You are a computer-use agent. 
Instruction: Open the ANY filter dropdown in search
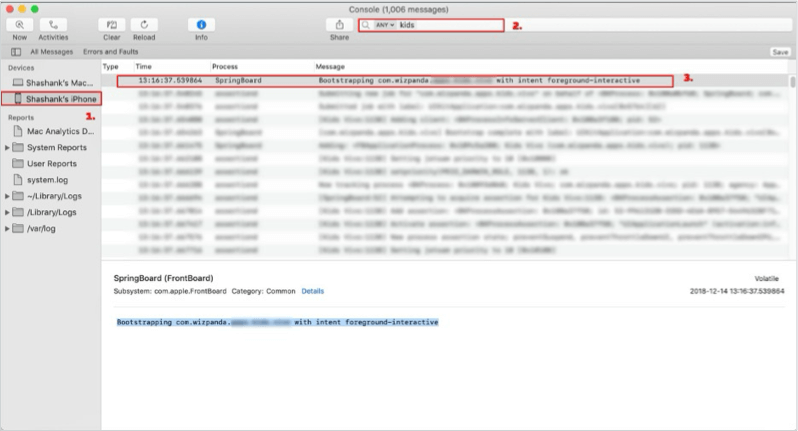pos(385,25)
